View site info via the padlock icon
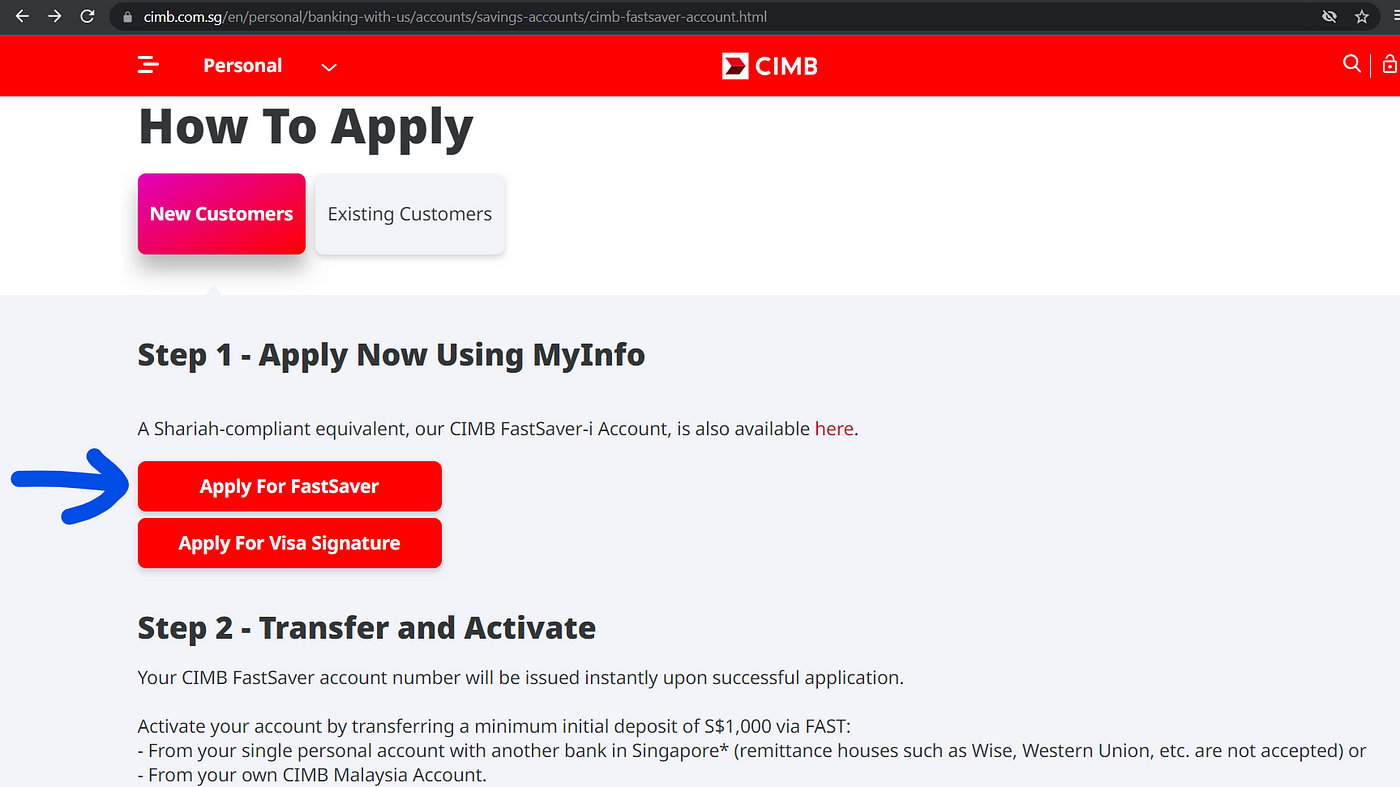Screen dimensions: 1400x787 (126, 17)
